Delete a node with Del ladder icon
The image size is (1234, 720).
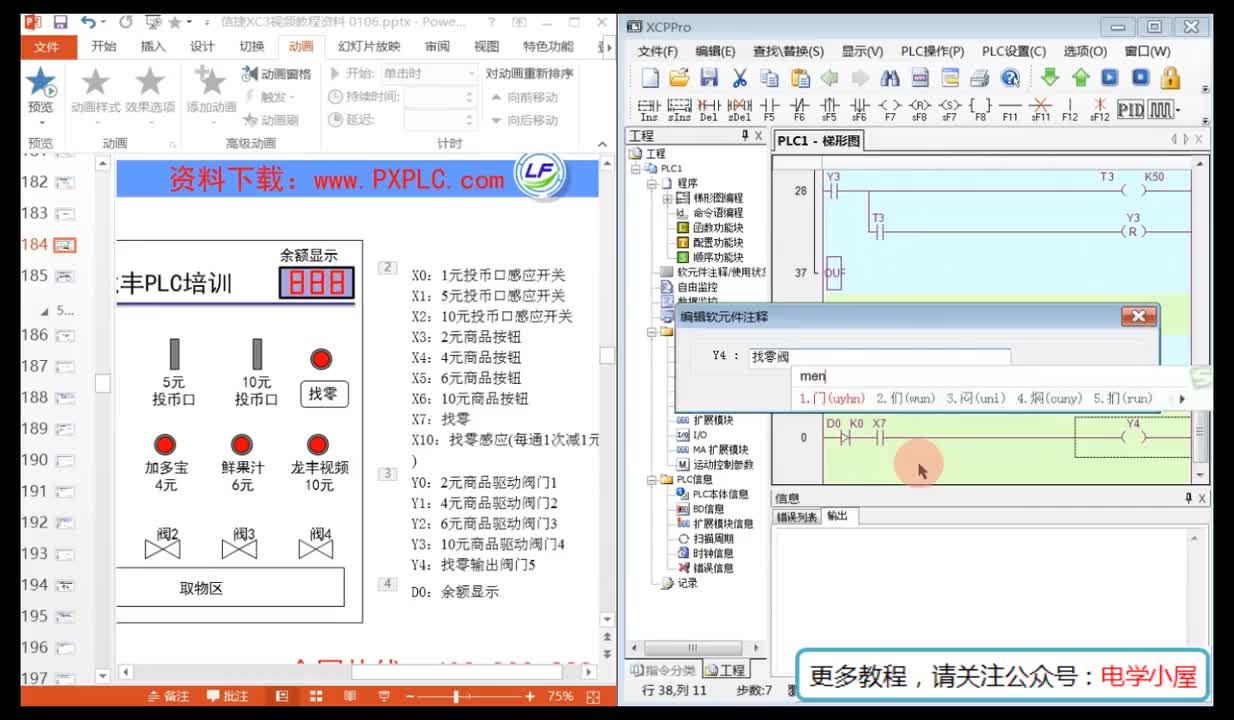click(709, 109)
